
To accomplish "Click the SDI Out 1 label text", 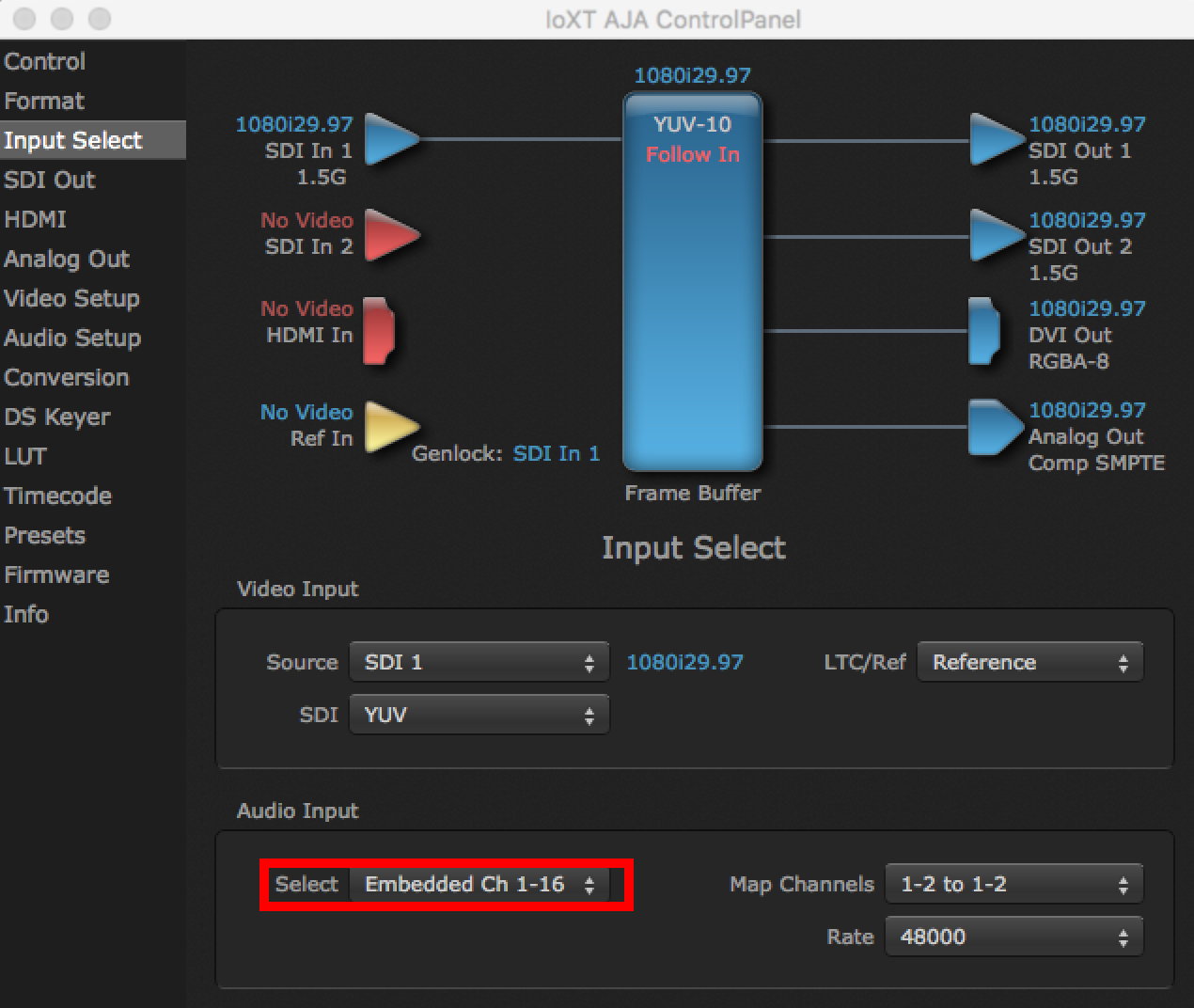I will [1080, 150].
